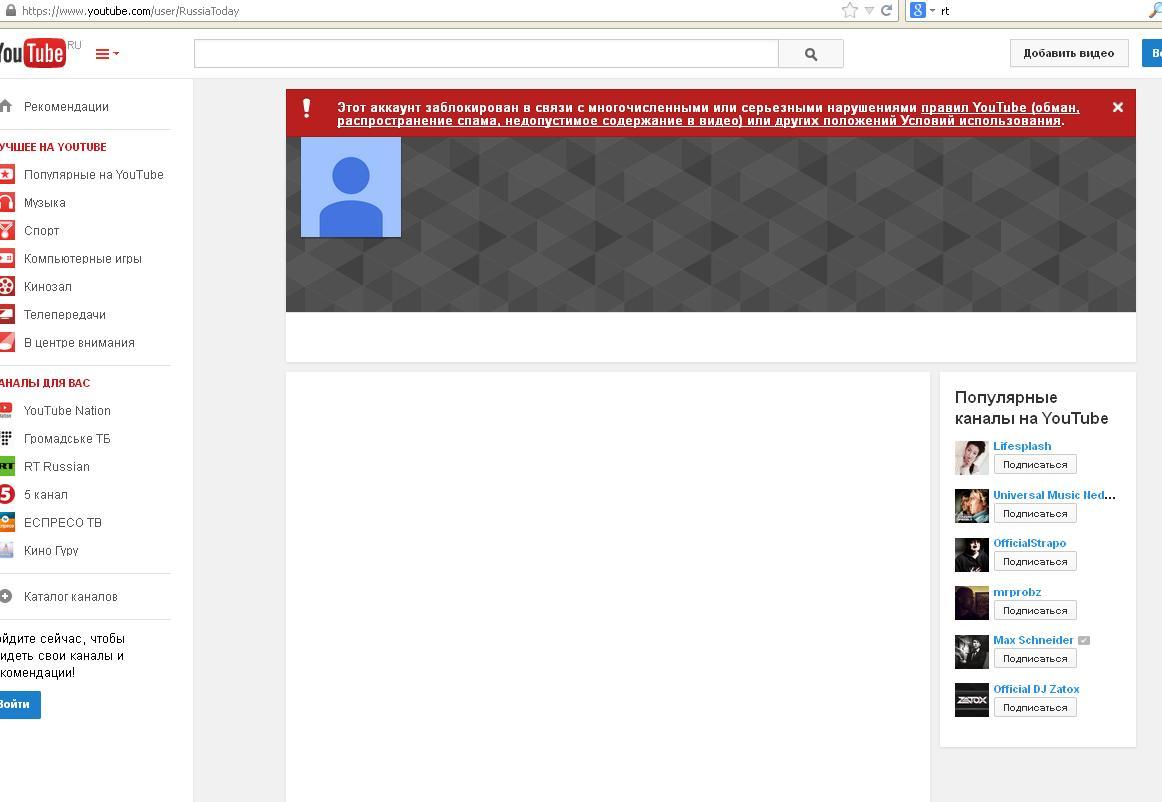Dismiss the red account-blocked warning banner
Image resolution: width=1162 pixels, height=802 pixels.
[1117, 107]
